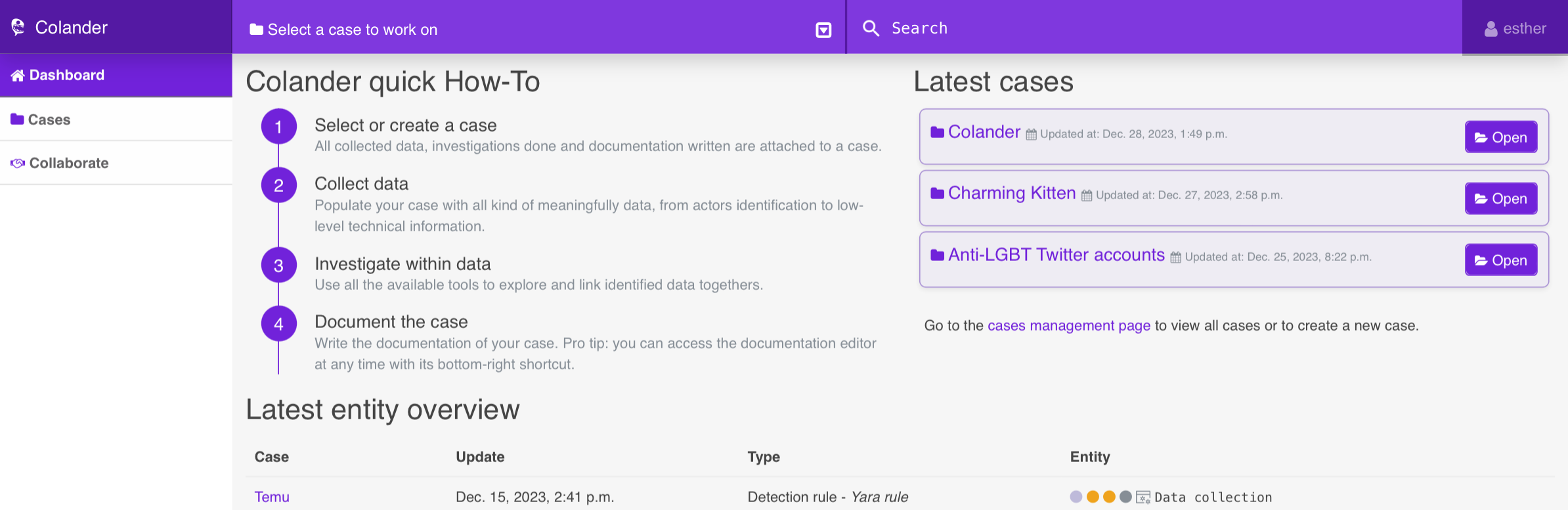Click Open for Anti-LGBT Twitter accounts
1568x510 pixels.
[1501, 260]
